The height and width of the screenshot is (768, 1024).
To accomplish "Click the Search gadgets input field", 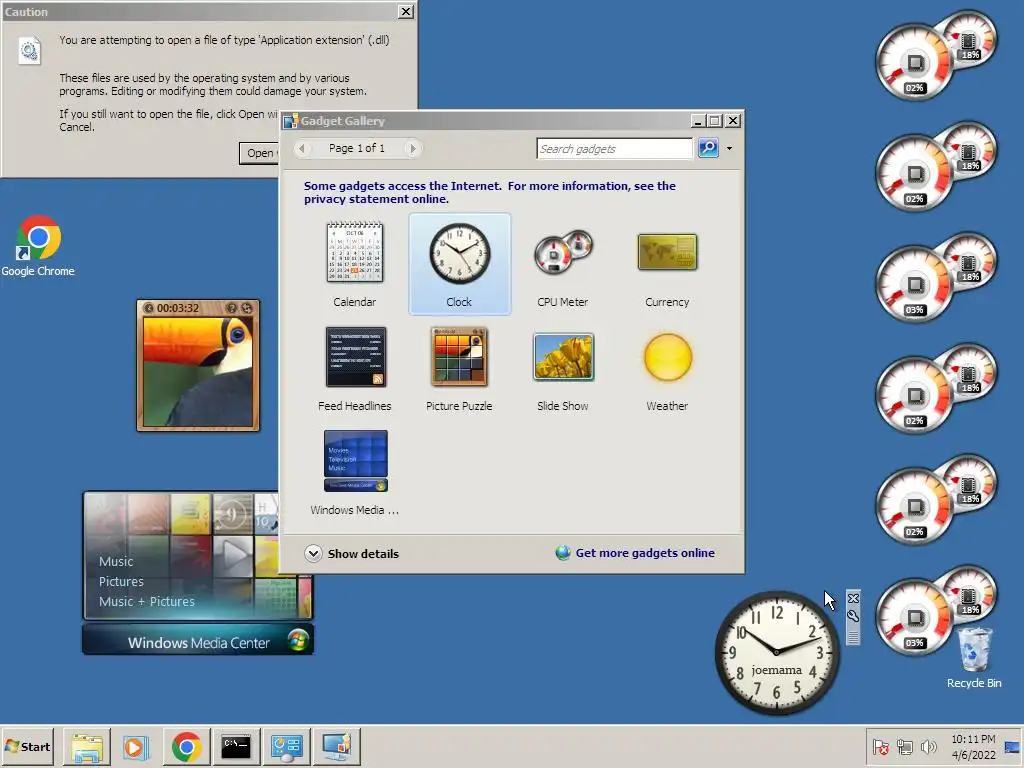I will [x=614, y=148].
